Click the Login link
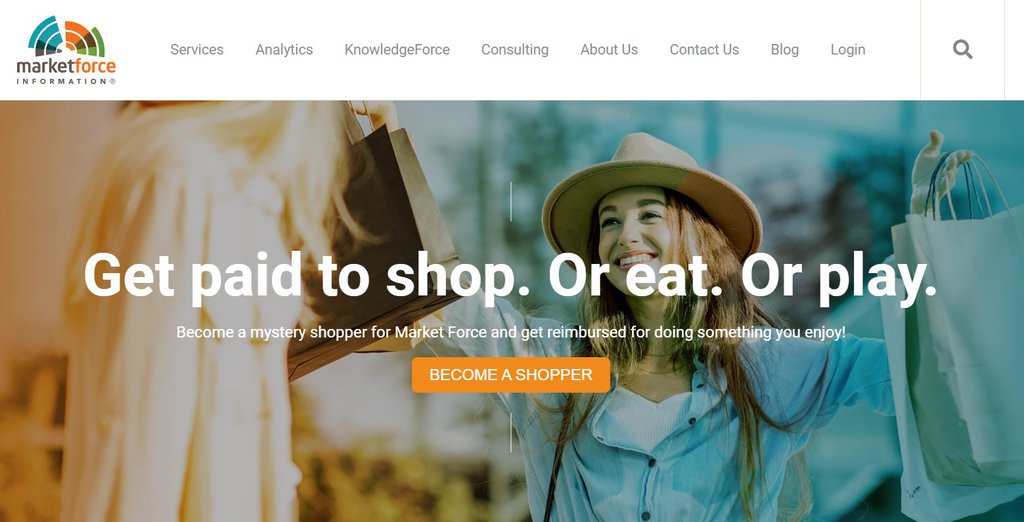1024x522 pixels. pyautogui.click(x=848, y=50)
